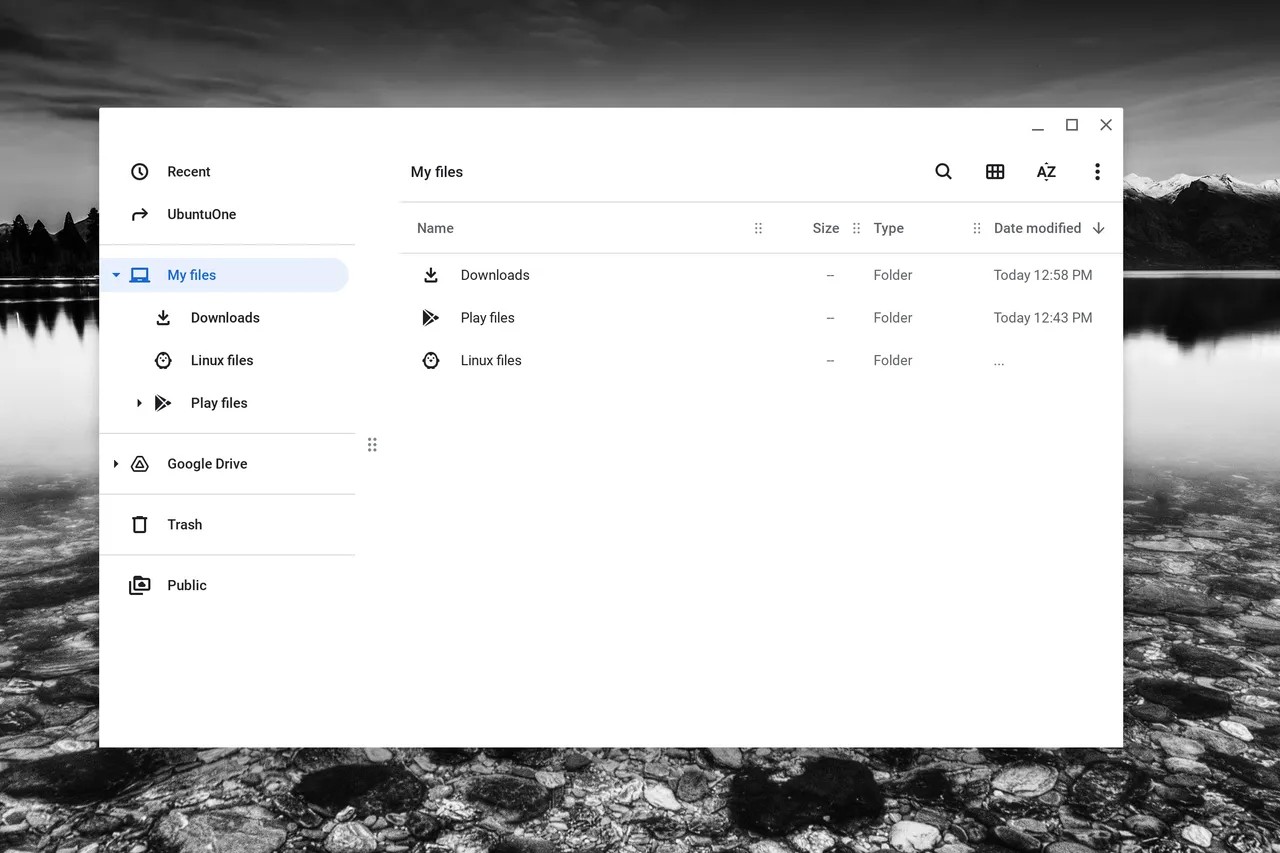The width and height of the screenshot is (1280, 853).
Task: Collapse the My files tree
Action: tap(116, 275)
